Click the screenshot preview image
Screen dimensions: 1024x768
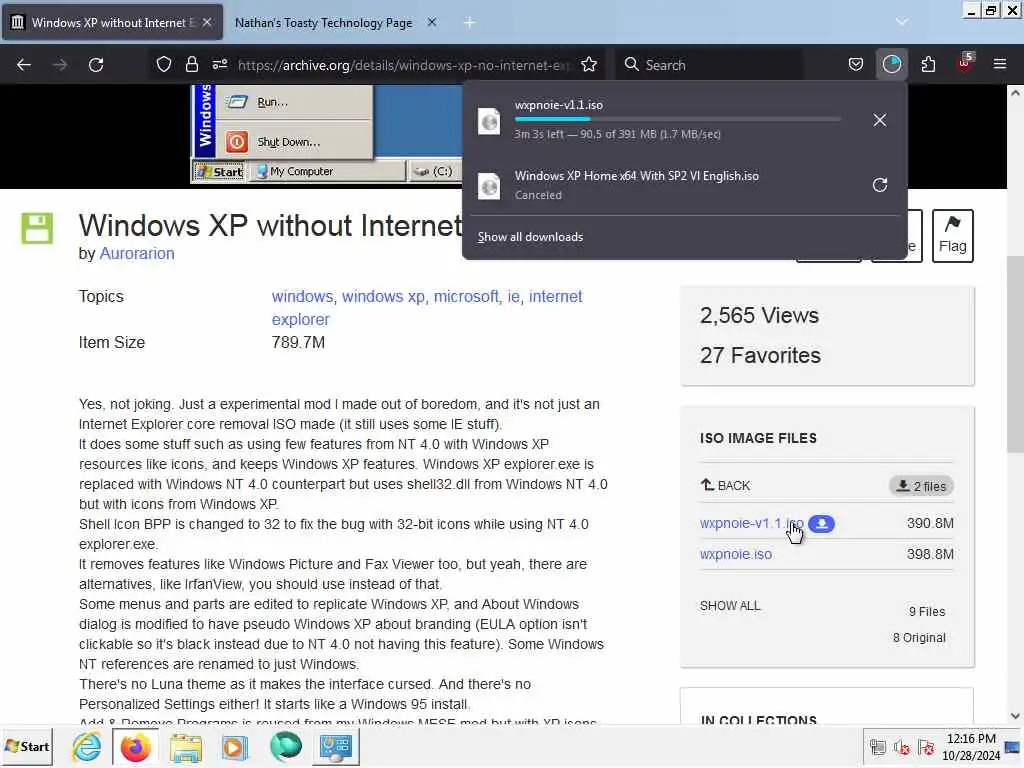click(327, 135)
